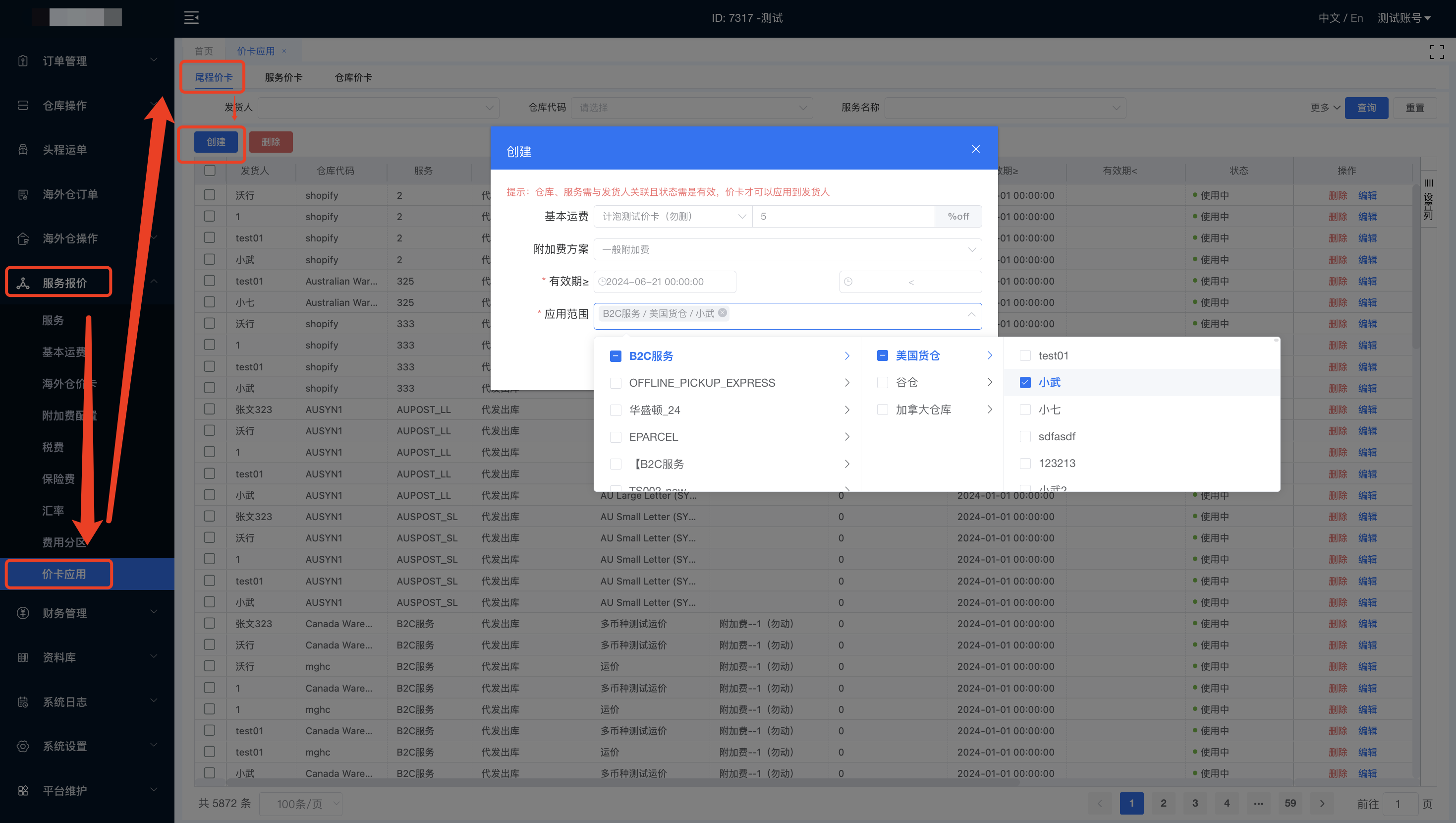1456x823 pixels.
Task: Open the 订单管理 sidebar menu
Action: point(87,60)
